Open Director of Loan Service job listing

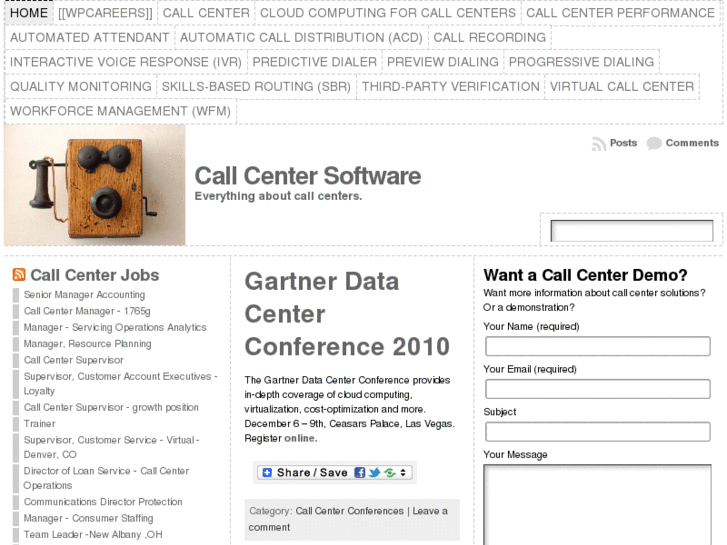[106, 478]
